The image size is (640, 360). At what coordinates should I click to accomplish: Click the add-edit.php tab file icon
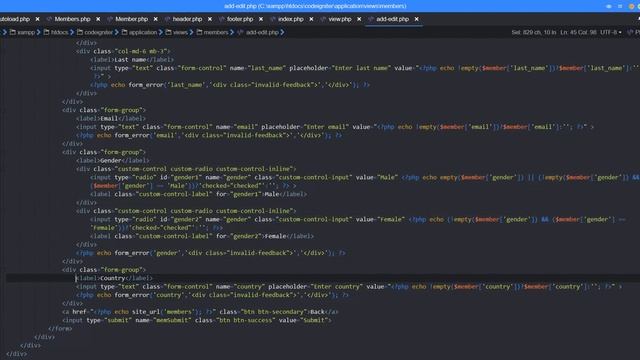click(x=371, y=19)
